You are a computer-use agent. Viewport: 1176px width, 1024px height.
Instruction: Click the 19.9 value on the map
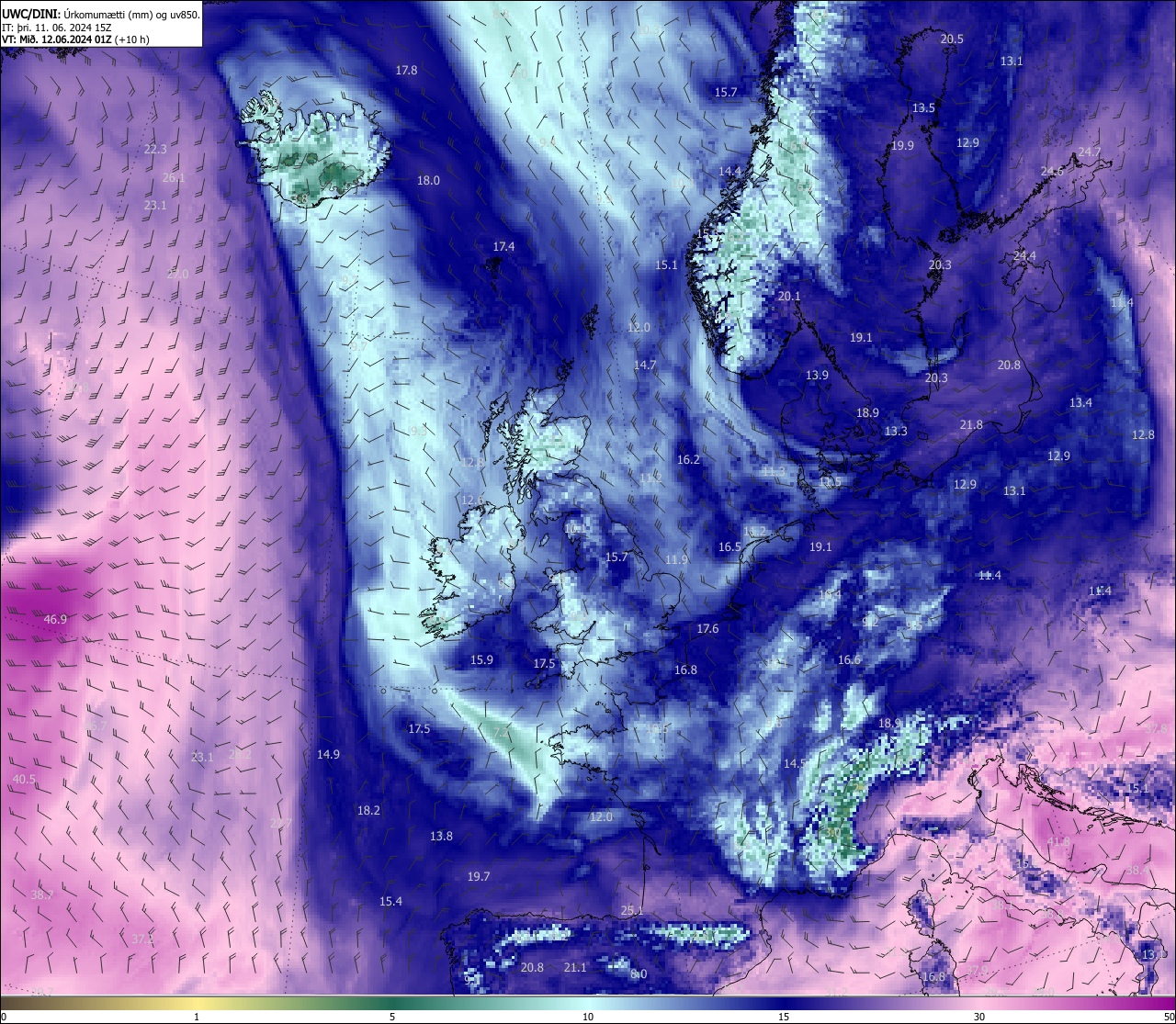902,146
